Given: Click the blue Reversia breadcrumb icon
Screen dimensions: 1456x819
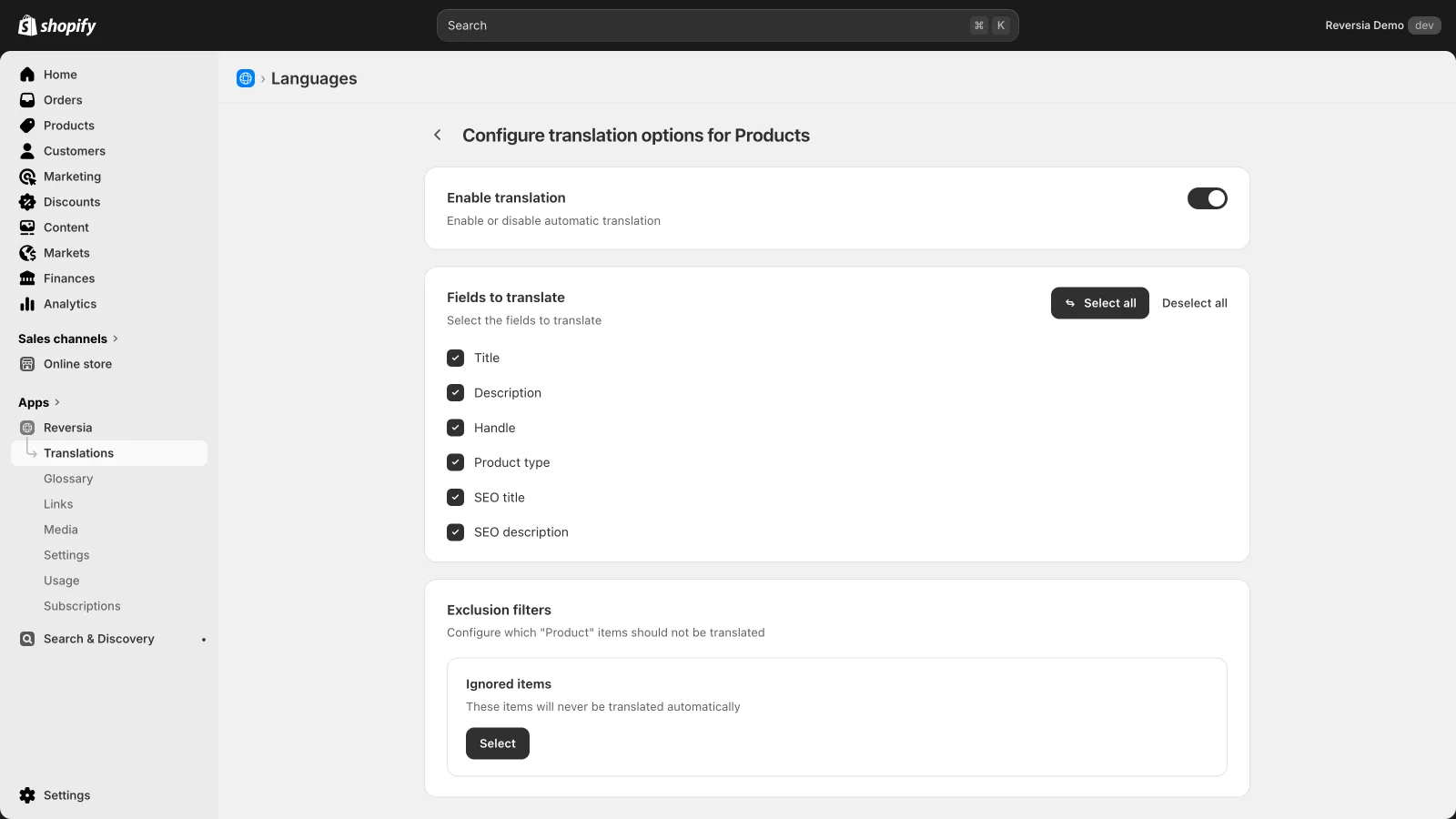Looking at the screenshot, I should tap(246, 78).
